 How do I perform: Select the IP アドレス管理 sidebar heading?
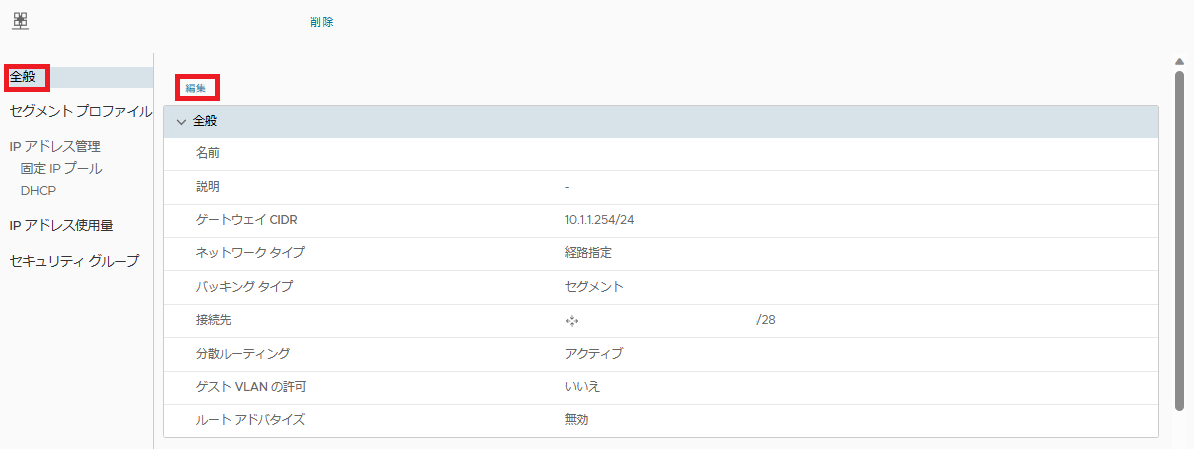tap(55, 147)
